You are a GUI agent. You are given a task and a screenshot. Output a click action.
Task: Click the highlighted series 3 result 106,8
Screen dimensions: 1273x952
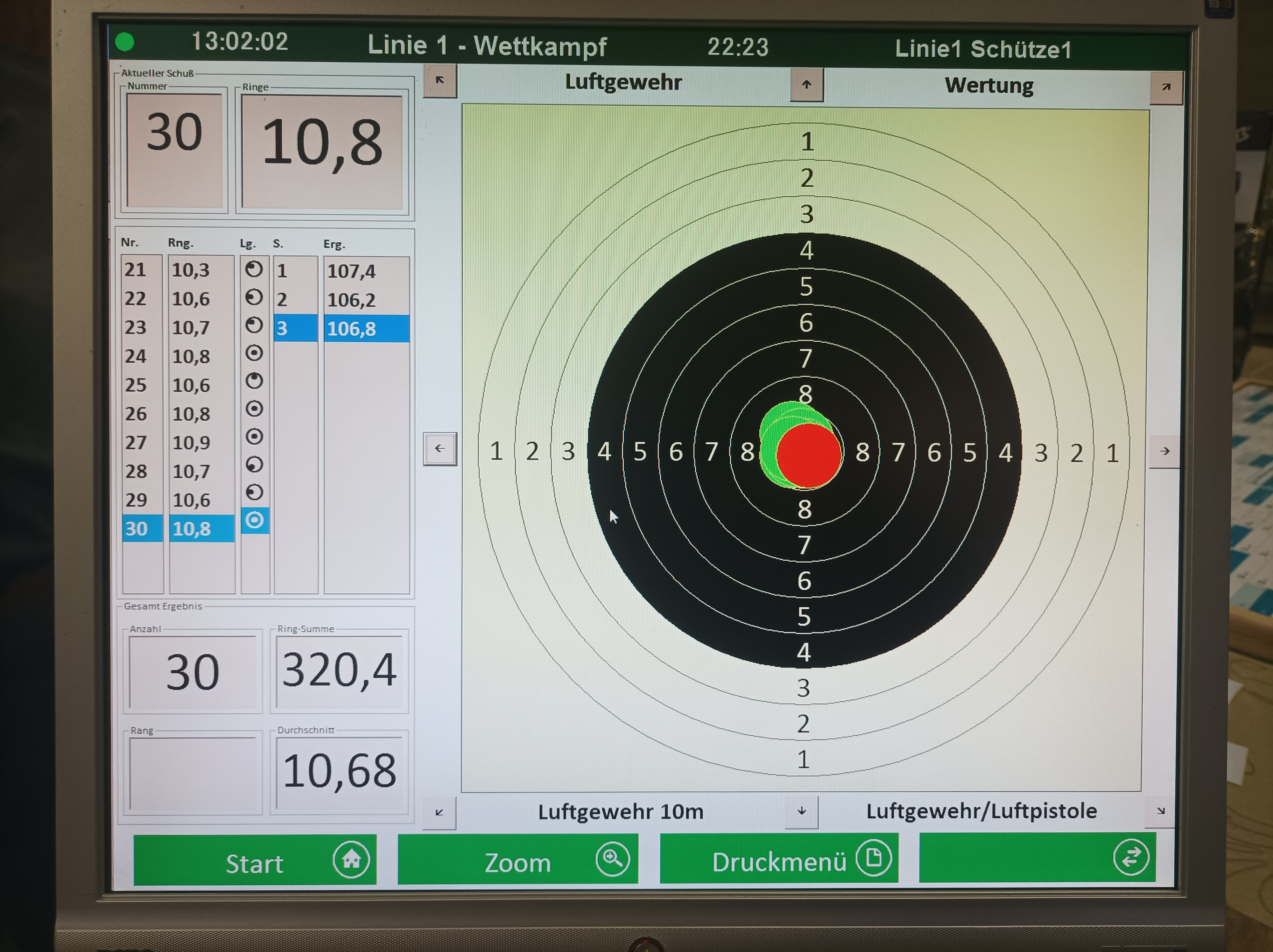pos(366,328)
